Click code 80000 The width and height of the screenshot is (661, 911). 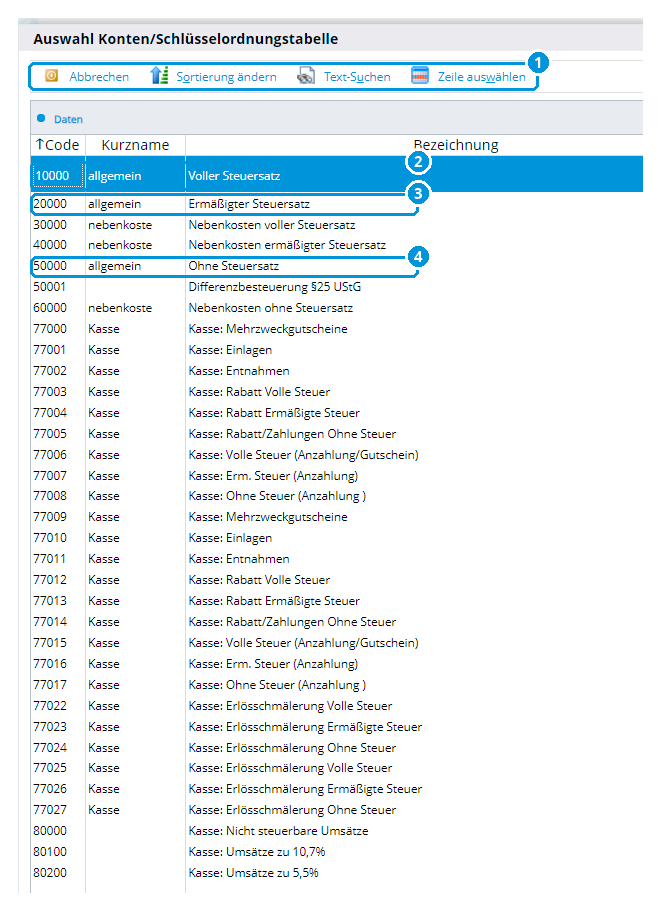coord(50,831)
